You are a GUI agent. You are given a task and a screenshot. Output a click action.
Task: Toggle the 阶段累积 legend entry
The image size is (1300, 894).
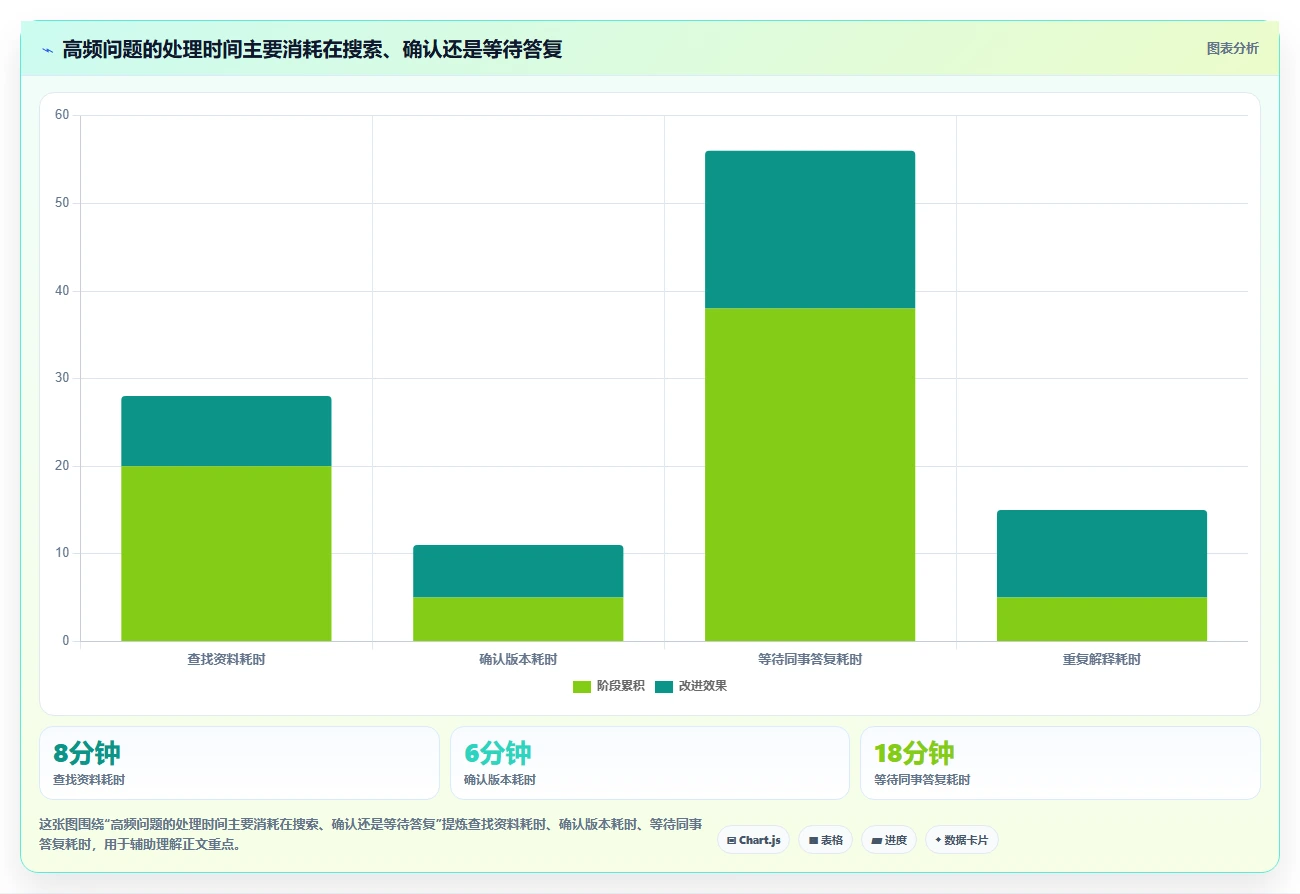coord(608,686)
